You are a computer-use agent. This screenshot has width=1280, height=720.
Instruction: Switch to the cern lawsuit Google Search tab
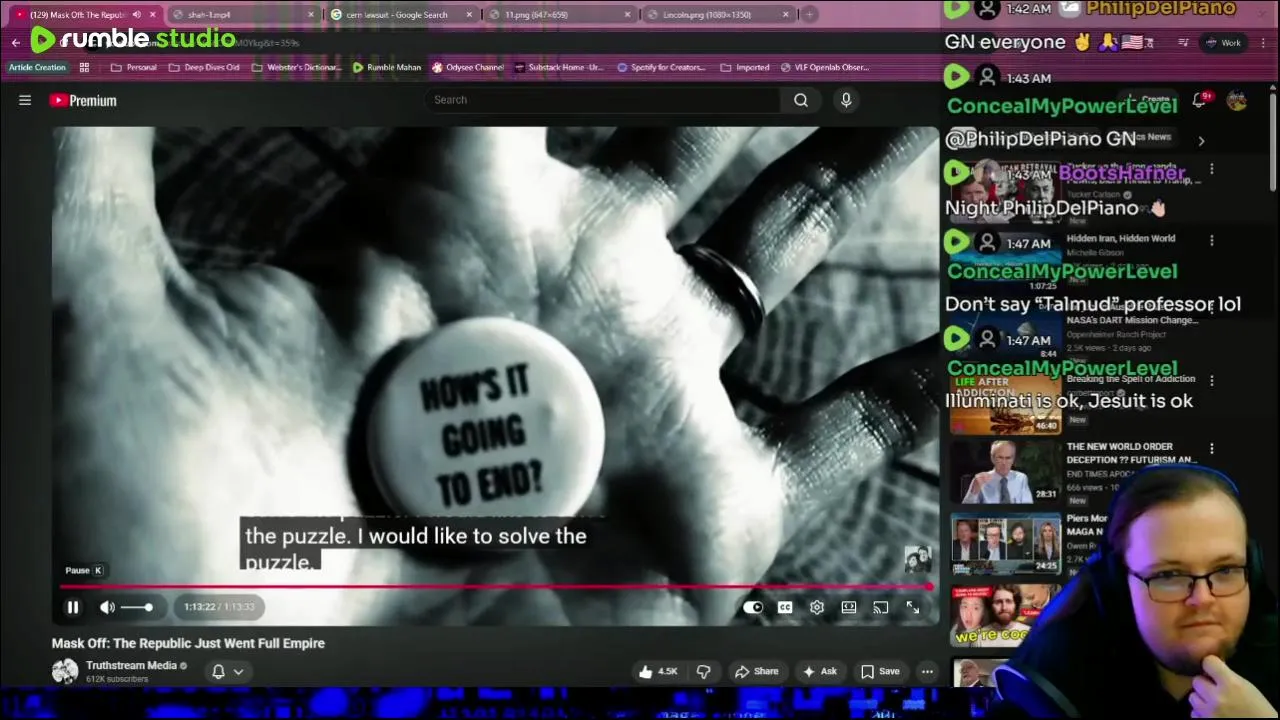pos(397,15)
